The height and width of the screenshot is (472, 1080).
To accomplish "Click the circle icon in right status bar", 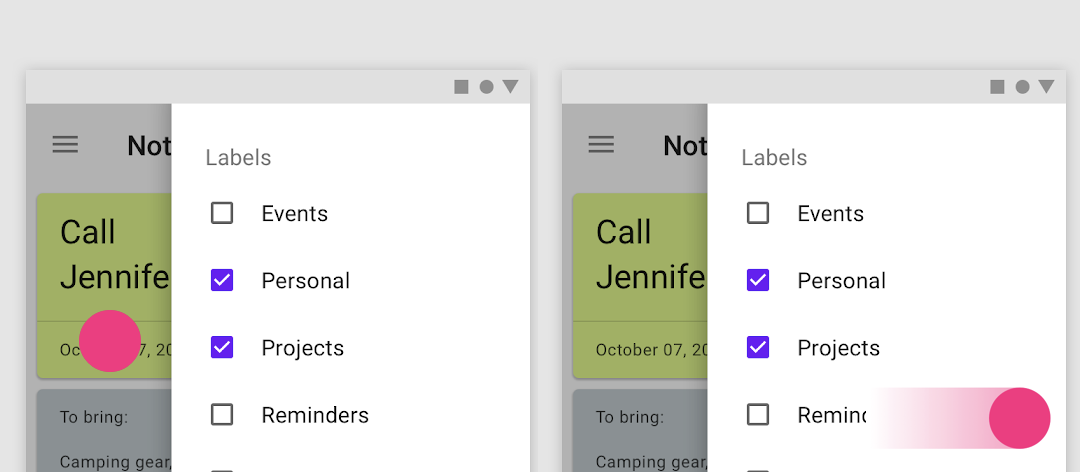I will coord(1022,87).
